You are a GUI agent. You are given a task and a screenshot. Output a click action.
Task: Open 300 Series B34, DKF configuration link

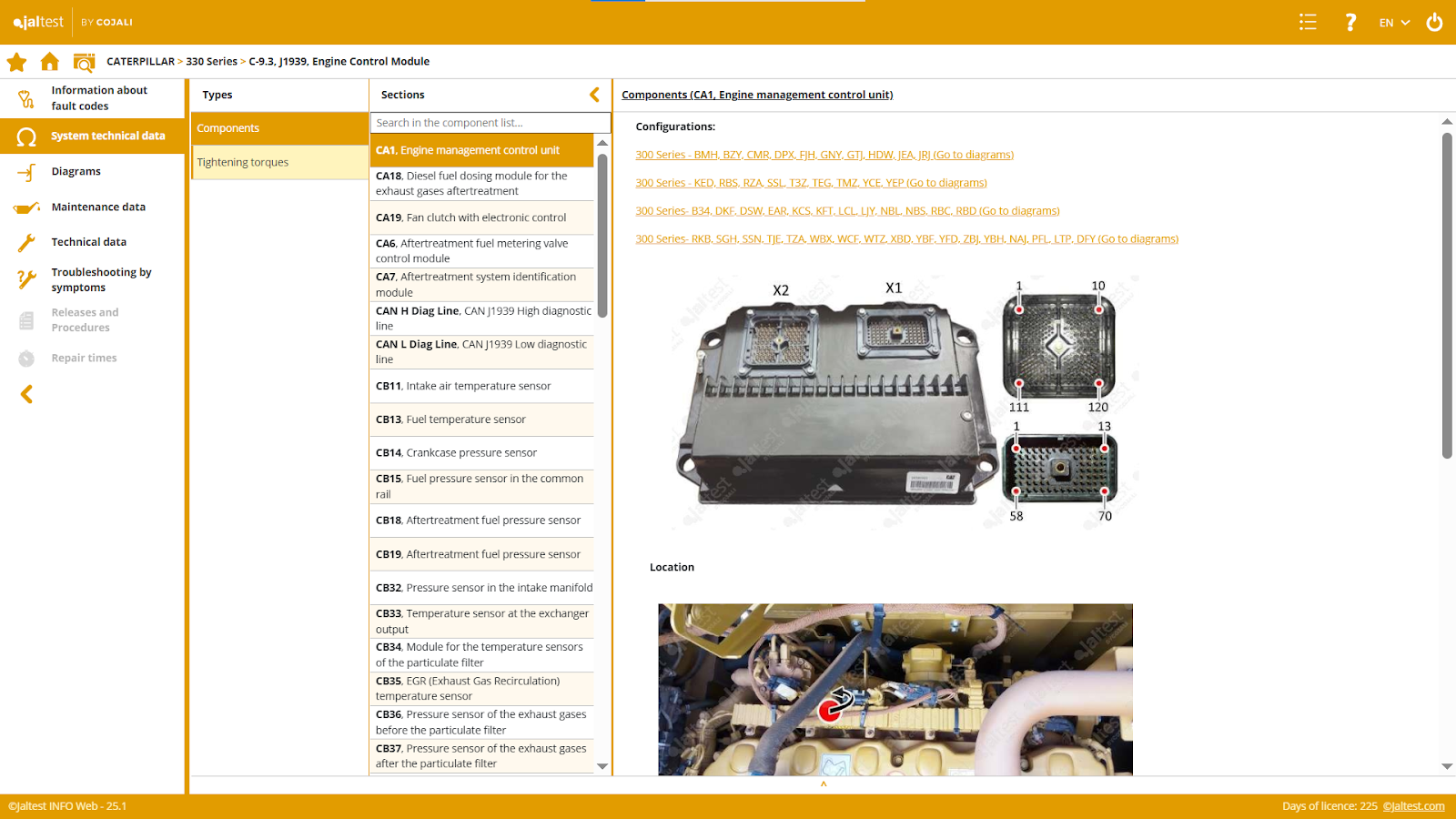(x=847, y=211)
